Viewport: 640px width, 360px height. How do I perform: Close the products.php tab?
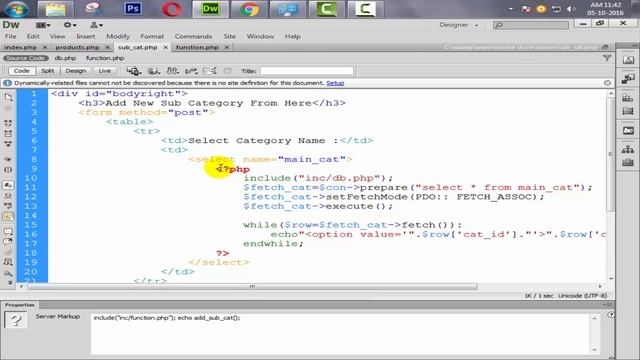coord(107,47)
